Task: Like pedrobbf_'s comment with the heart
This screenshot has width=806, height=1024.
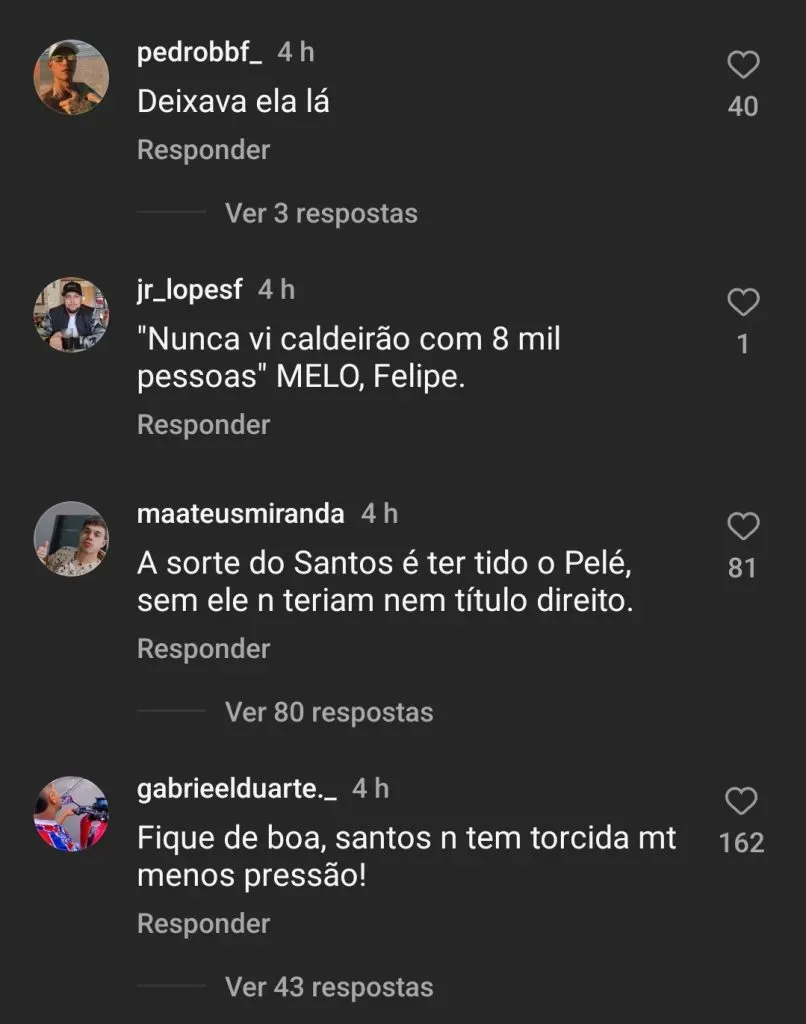Action: tap(742, 66)
